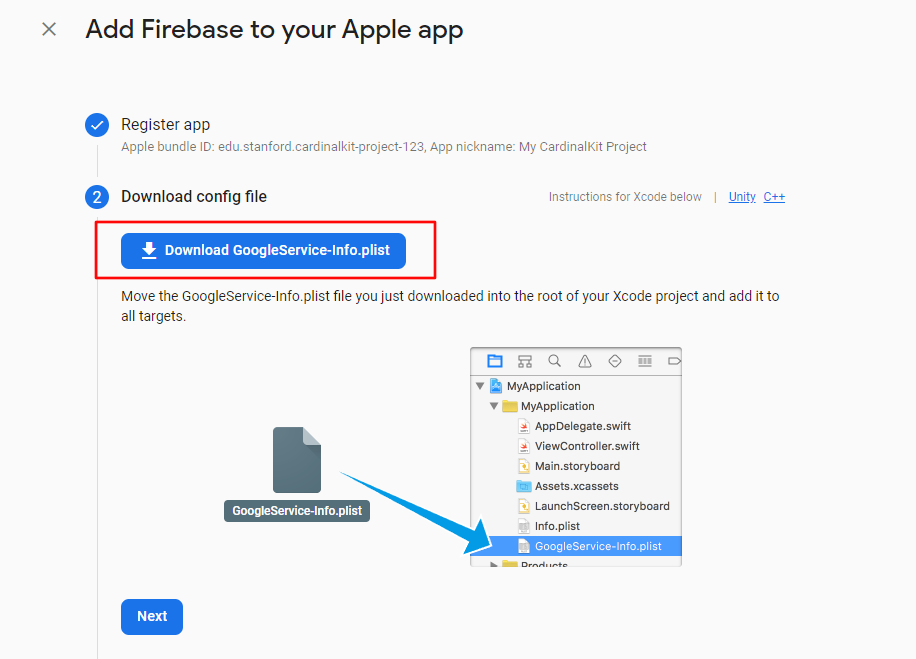Image resolution: width=916 pixels, height=659 pixels.
Task: Close the Add Firebase dialog
Action: click(48, 29)
